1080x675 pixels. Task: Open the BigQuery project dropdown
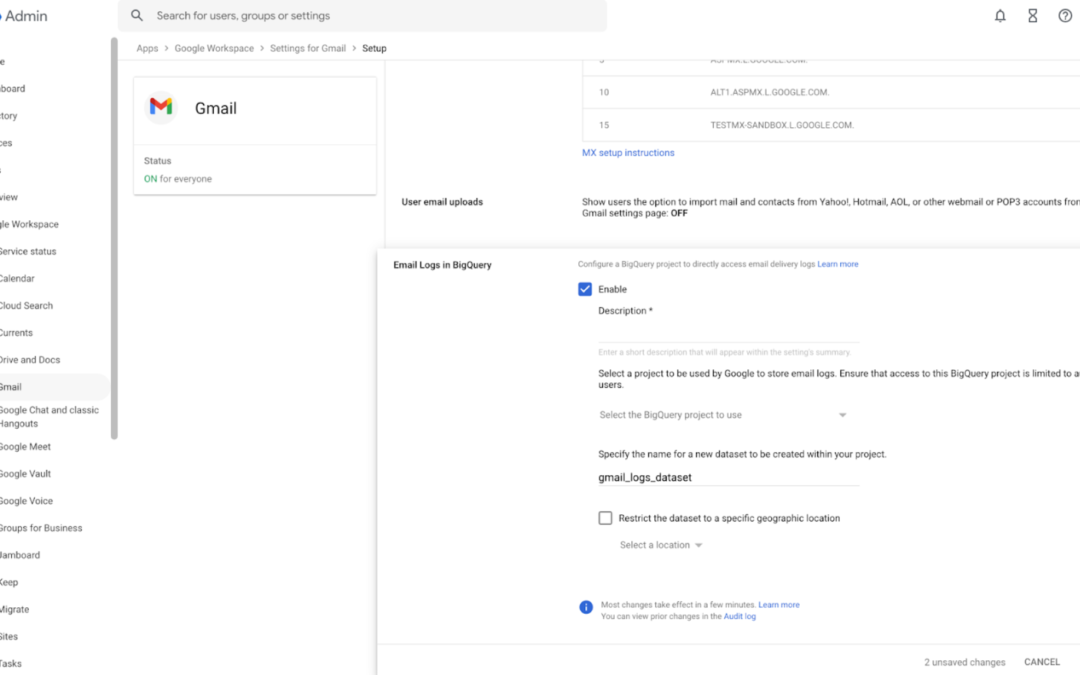click(x=723, y=415)
